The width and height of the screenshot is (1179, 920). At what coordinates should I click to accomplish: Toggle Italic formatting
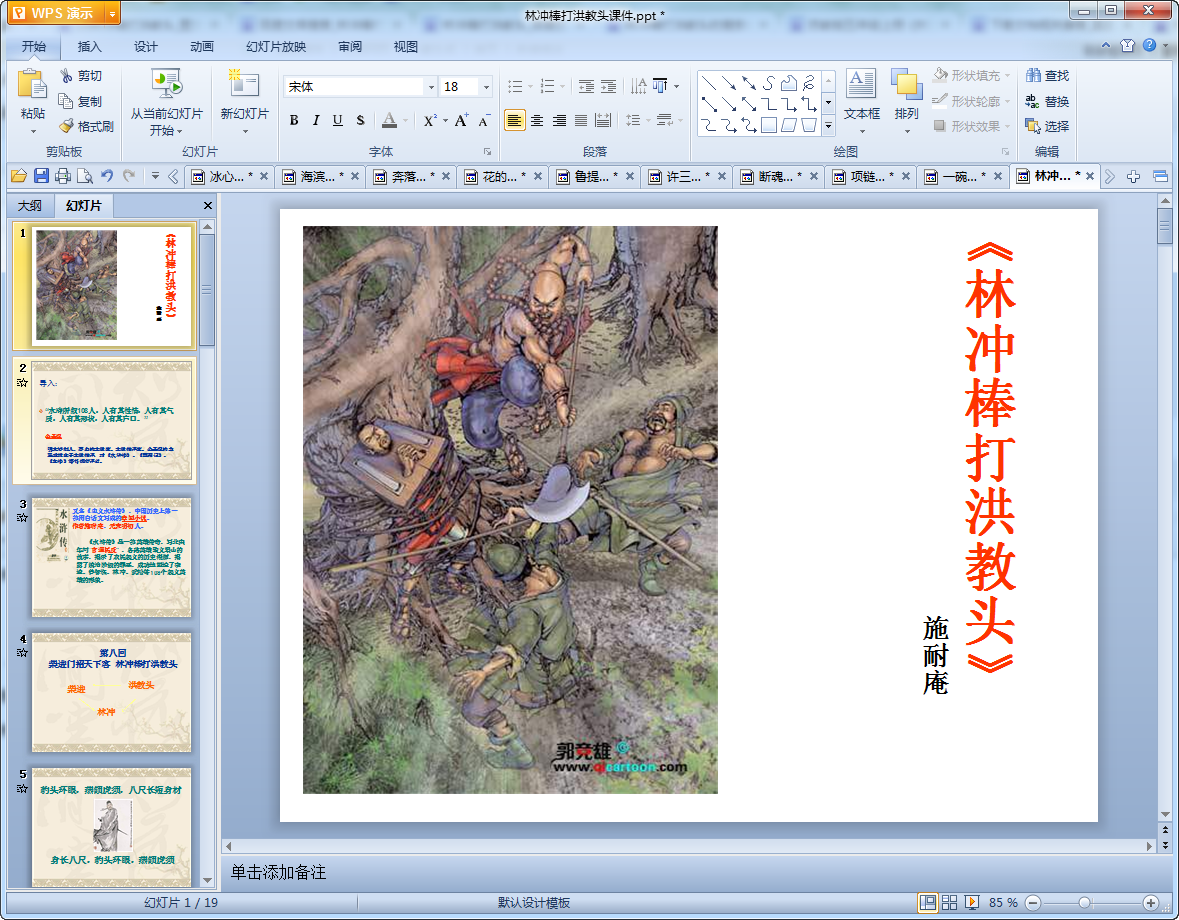click(316, 120)
